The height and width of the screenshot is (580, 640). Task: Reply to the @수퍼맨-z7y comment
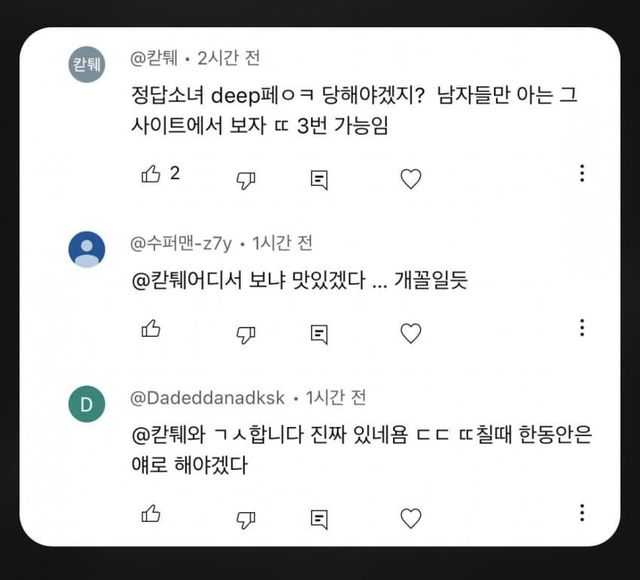point(319,333)
